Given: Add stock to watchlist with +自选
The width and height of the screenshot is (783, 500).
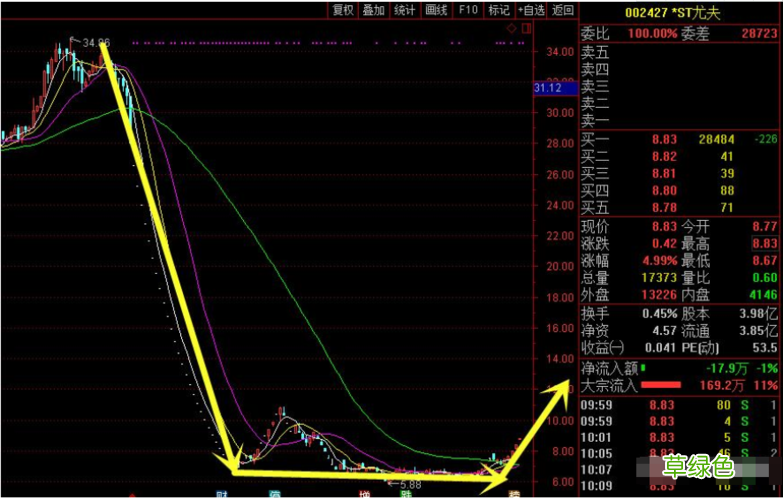Looking at the screenshot, I should [531, 10].
